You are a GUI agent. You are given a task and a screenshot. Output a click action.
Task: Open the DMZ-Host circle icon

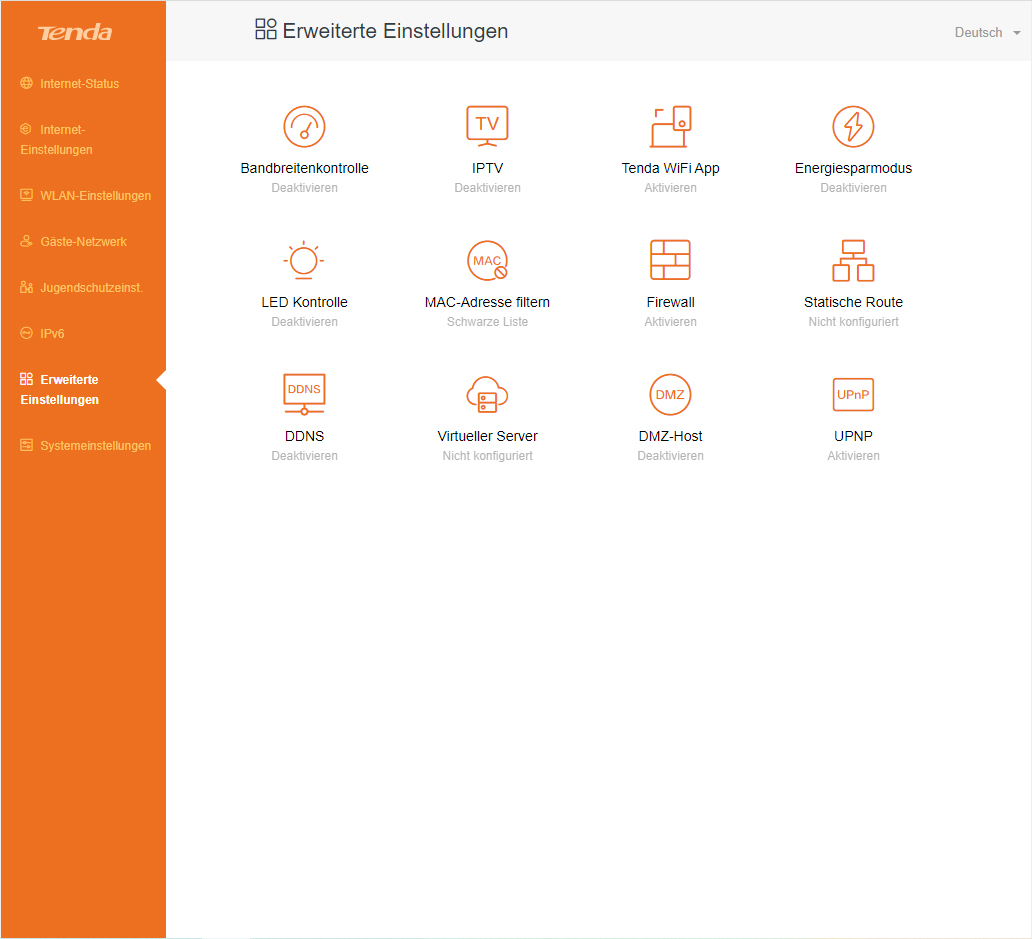670,394
